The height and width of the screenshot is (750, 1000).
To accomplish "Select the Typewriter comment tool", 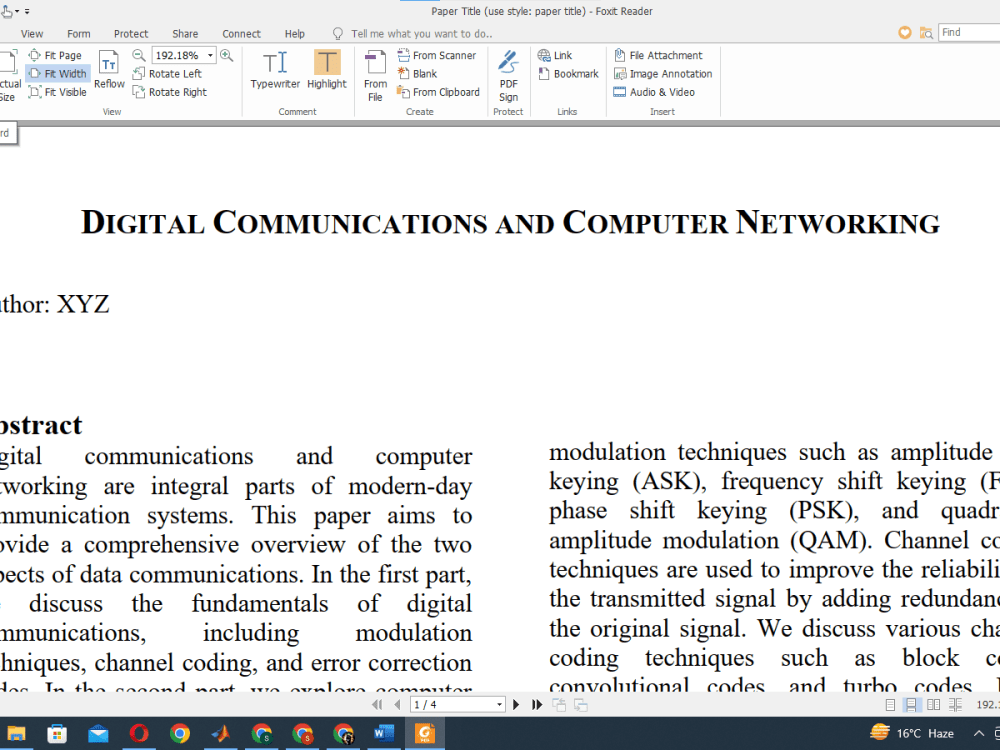I will pyautogui.click(x=275, y=70).
